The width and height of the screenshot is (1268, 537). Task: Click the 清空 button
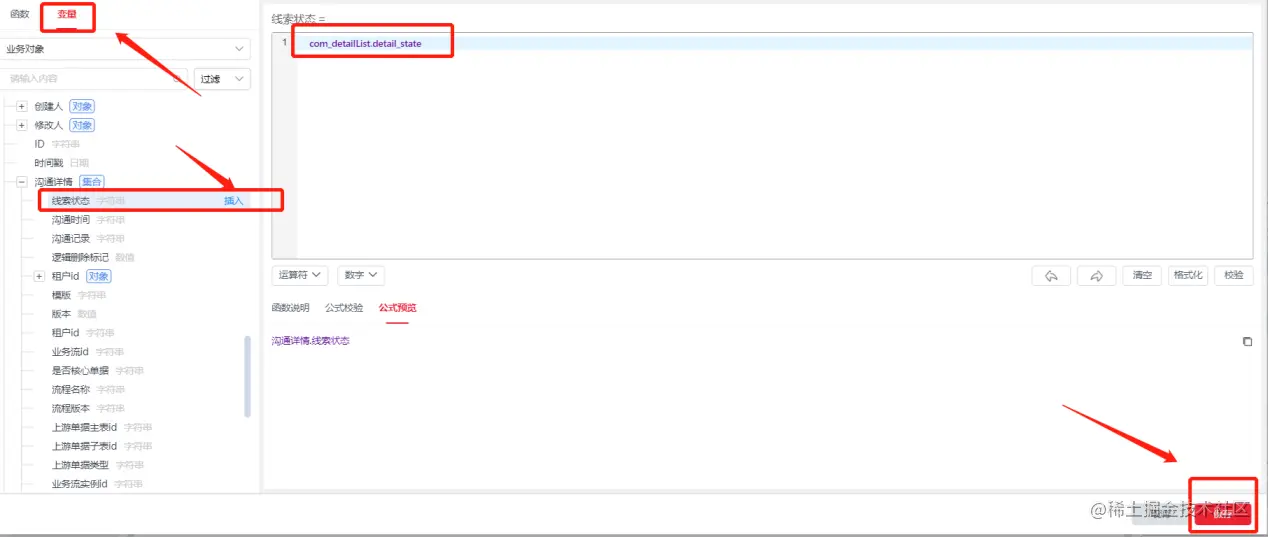(x=1142, y=275)
